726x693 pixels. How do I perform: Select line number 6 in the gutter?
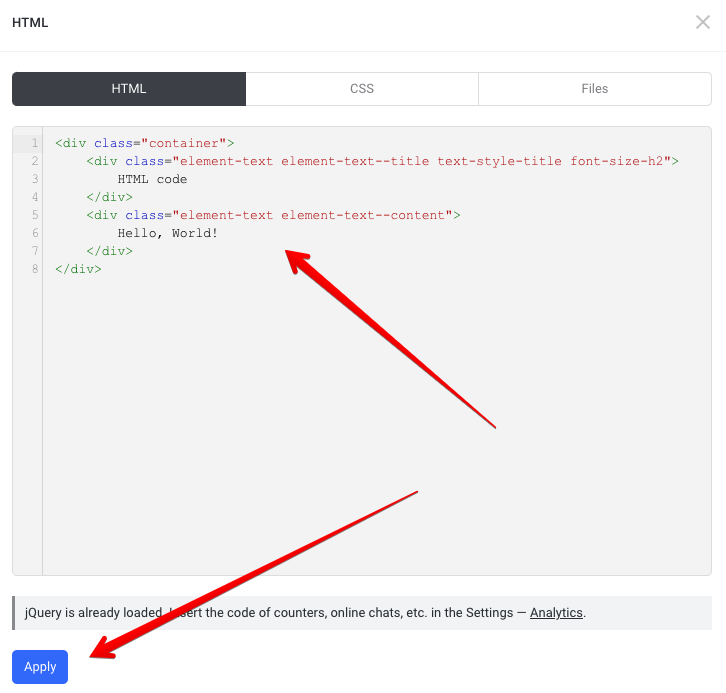pyautogui.click(x=34, y=233)
